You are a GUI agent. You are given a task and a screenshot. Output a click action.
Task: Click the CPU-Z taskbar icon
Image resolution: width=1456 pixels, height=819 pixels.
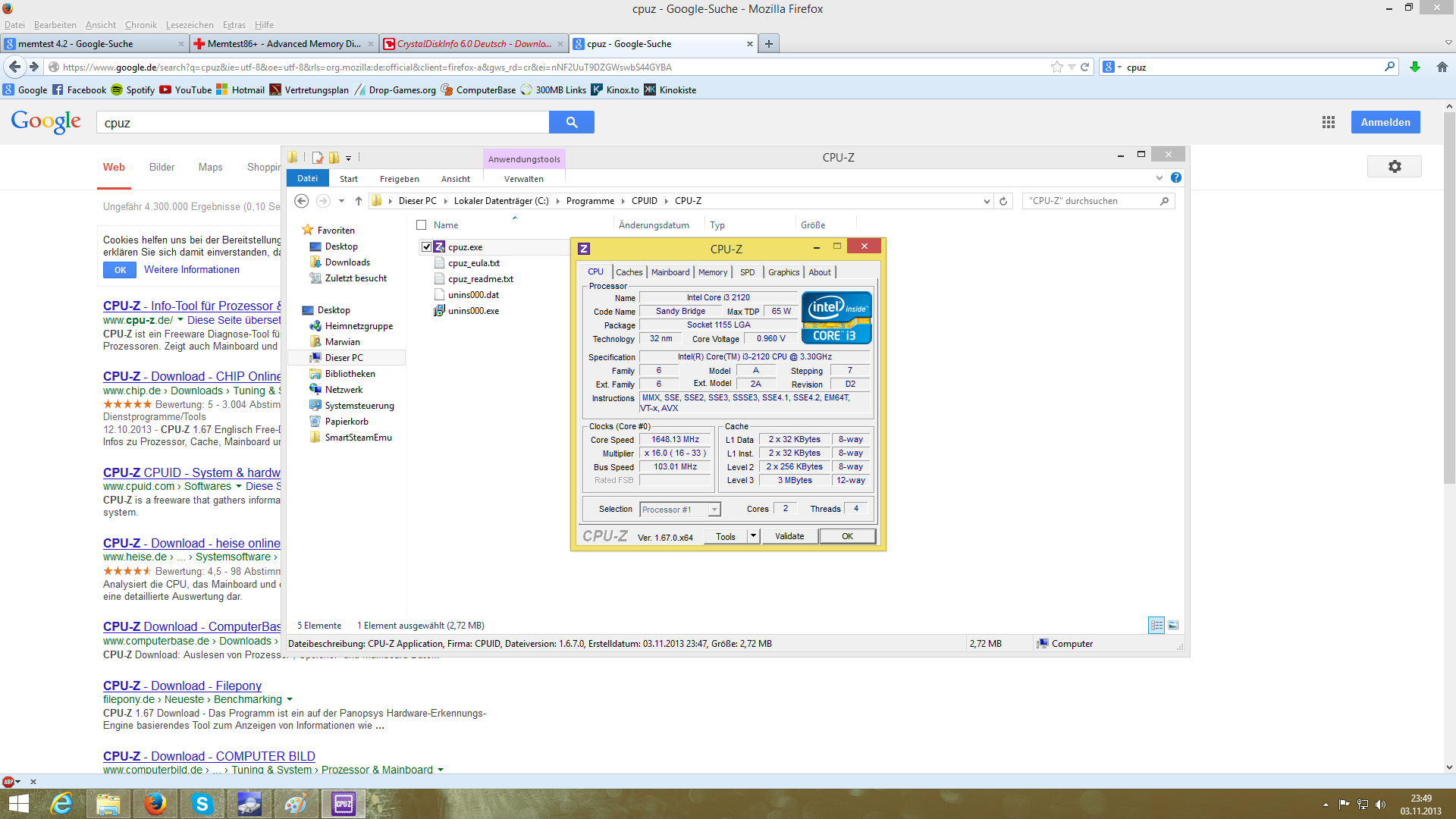click(343, 804)
